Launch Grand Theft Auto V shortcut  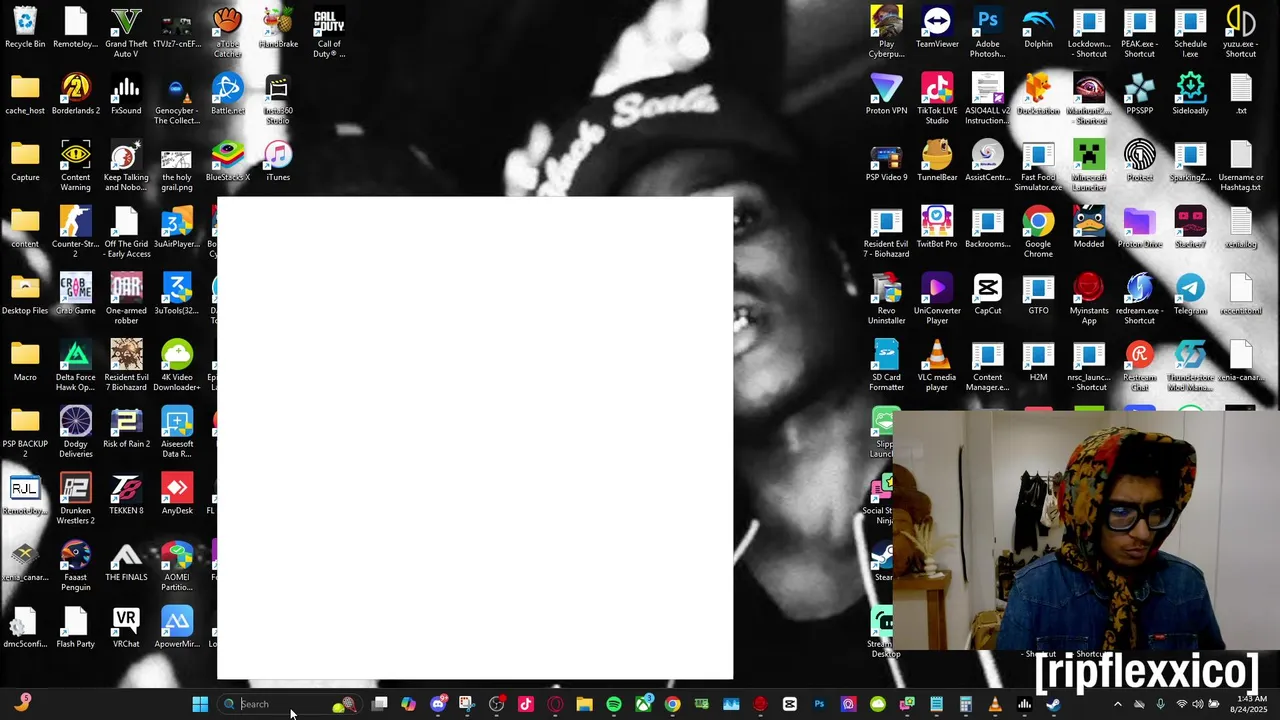click(126, 32)
